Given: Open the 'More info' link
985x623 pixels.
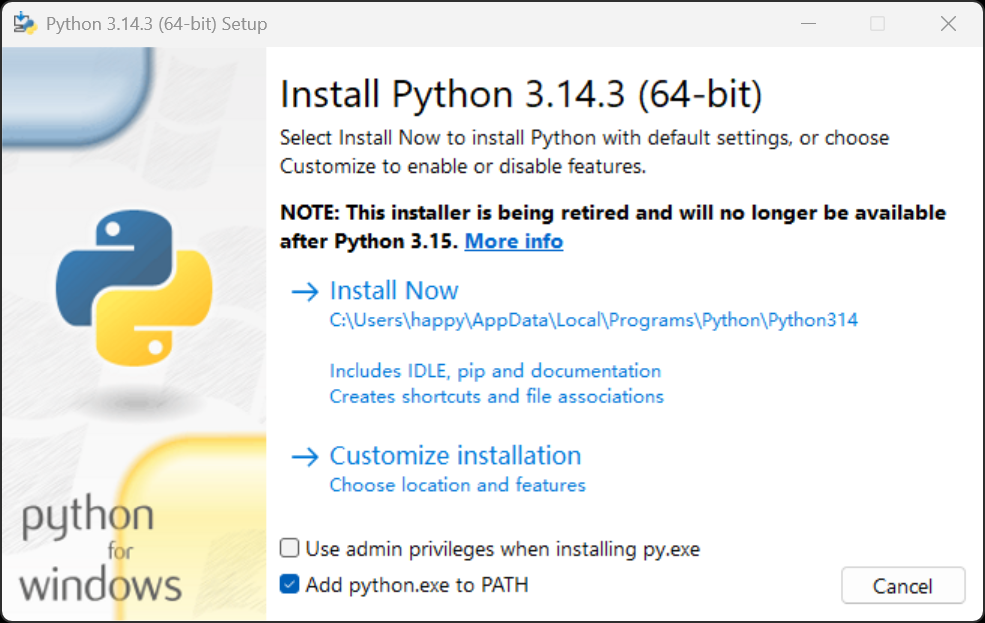Looking at the screenshot, I should [x=513, y=241].
